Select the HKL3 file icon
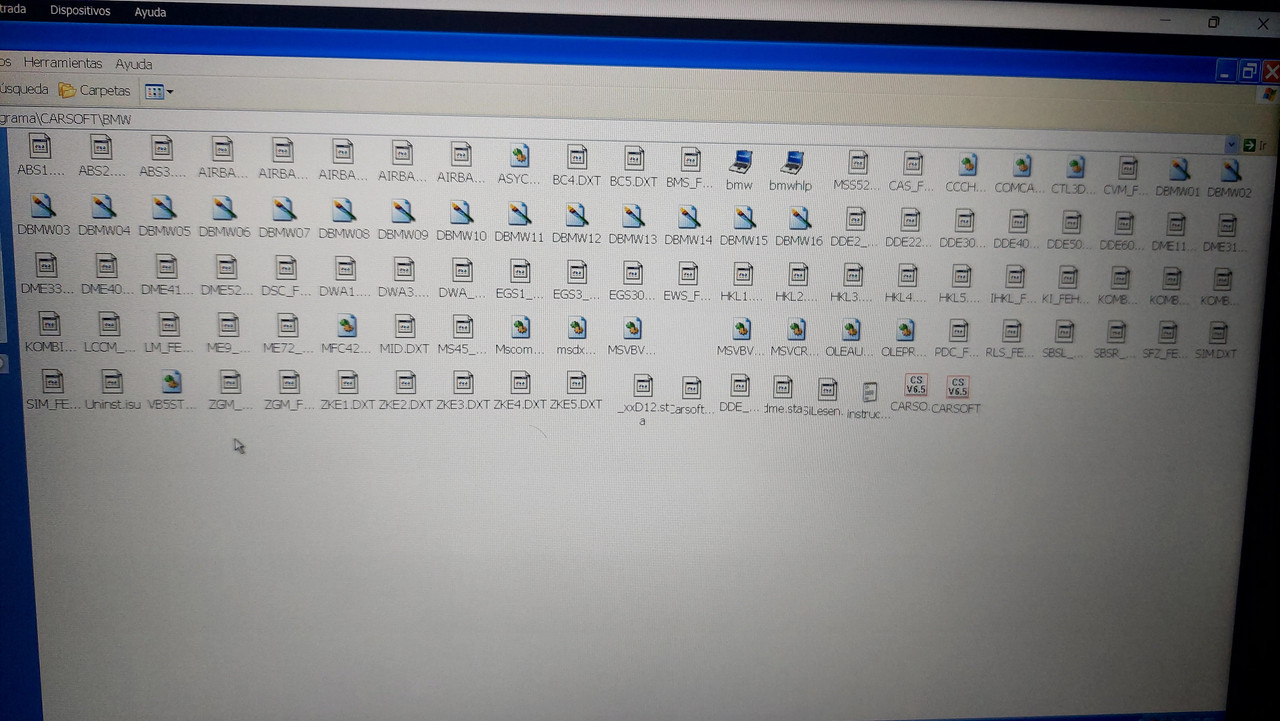This screenshot has height=721, width=1280. click(853, 275)
